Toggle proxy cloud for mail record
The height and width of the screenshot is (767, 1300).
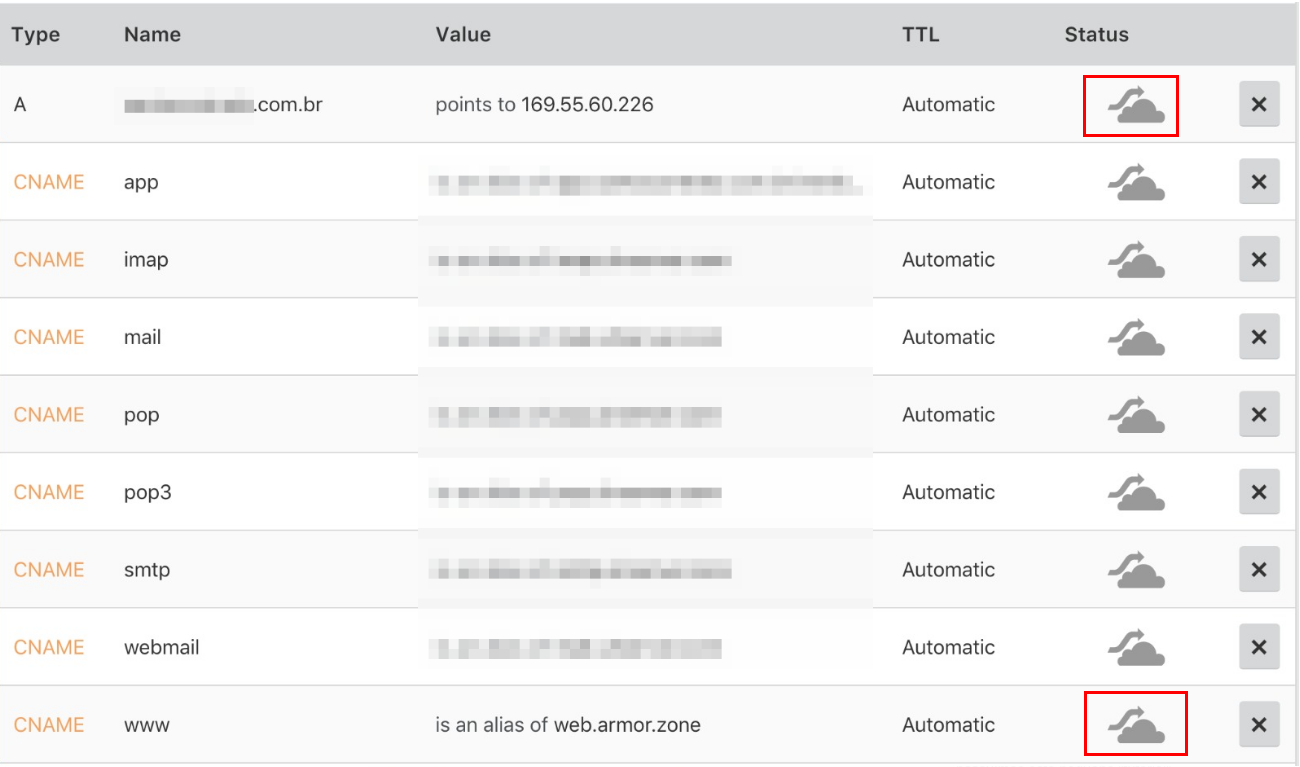click(1135, 338)
